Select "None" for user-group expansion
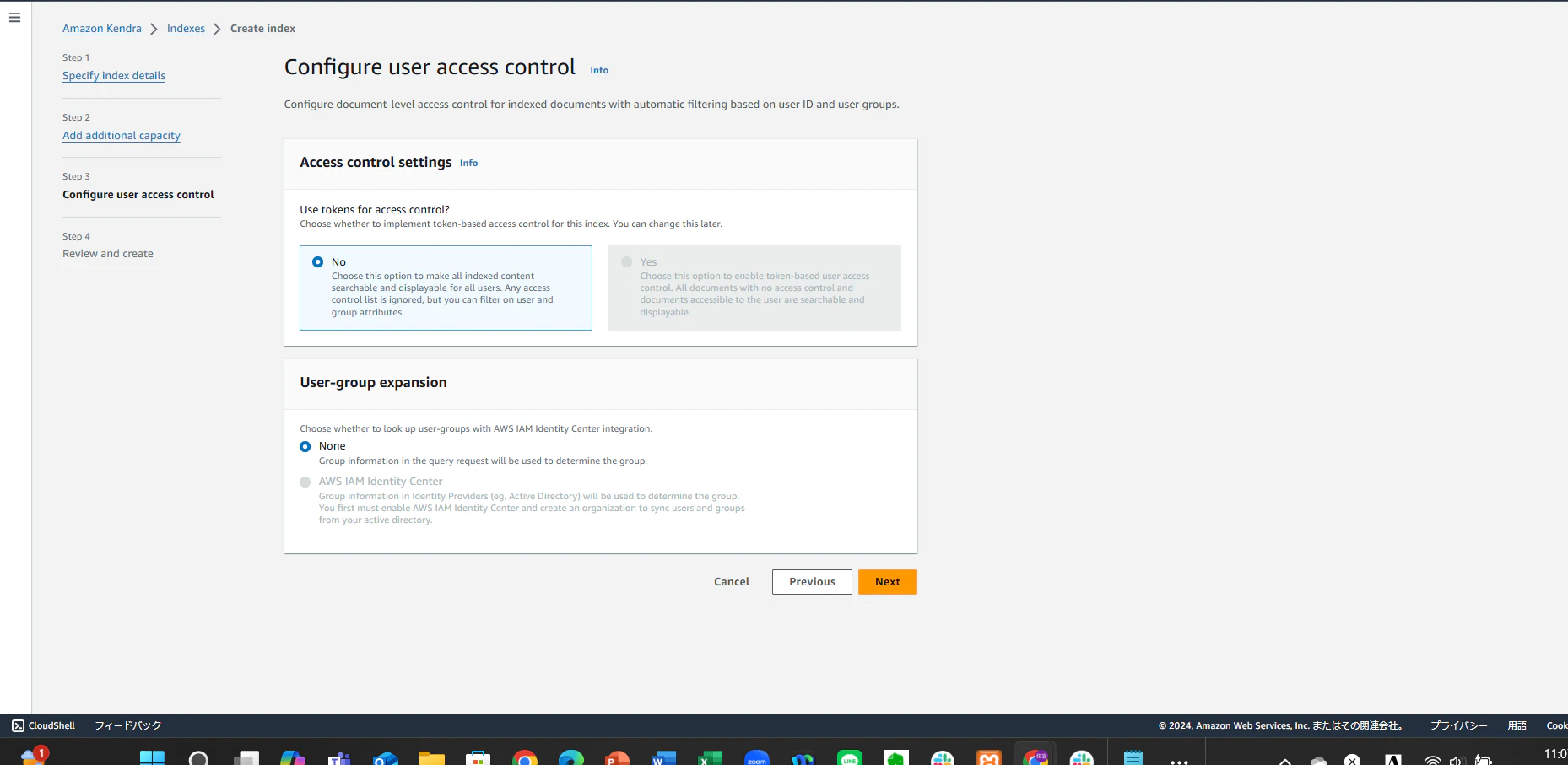1568x765 pixels. click(305, 446)
